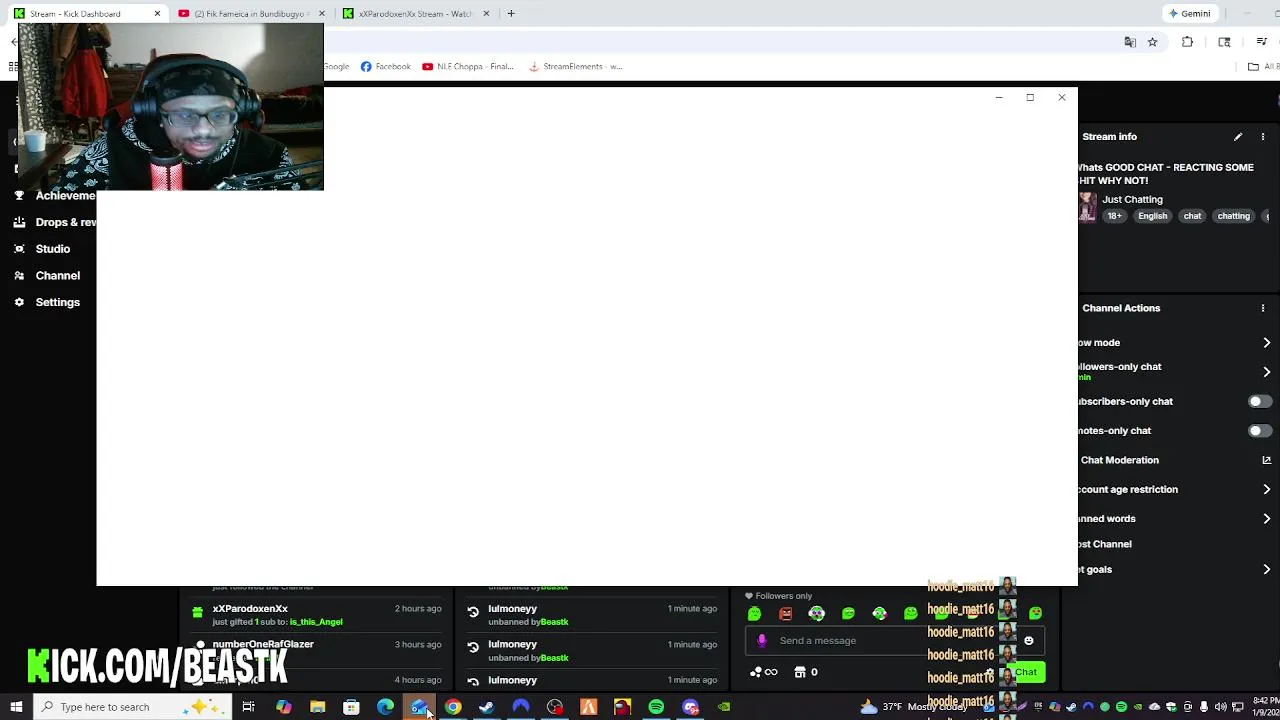Open the Facebook bookmark

click(386, 66)
